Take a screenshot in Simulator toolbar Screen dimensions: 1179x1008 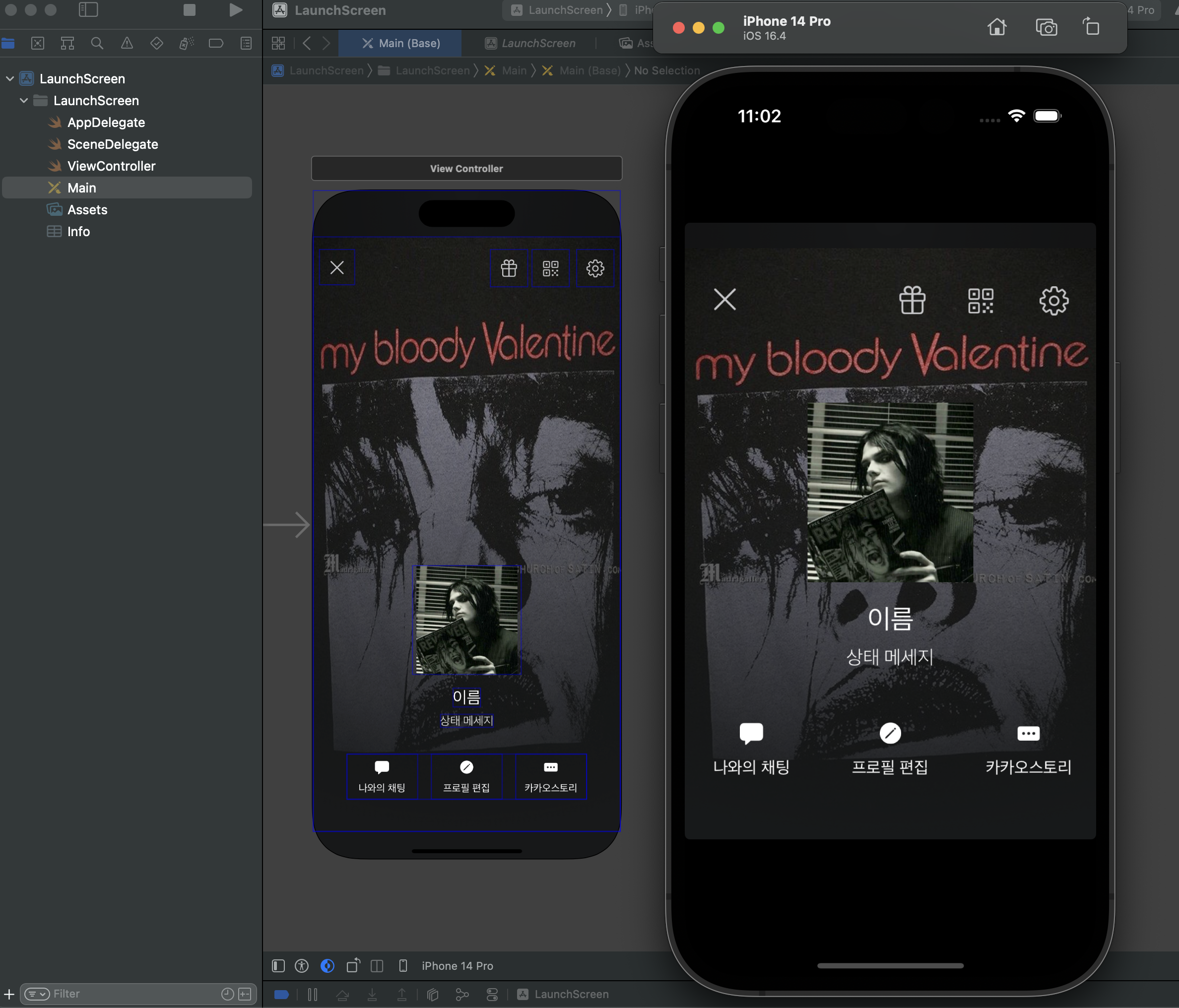(x=1047, y=27)
